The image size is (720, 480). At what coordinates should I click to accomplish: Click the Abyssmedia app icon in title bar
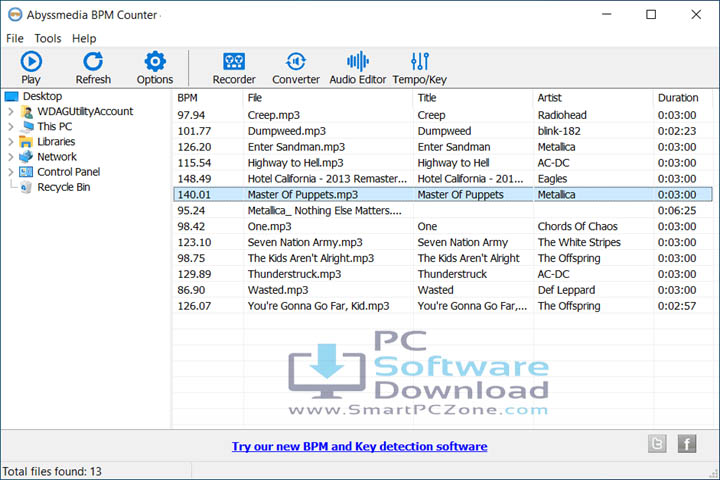[x=15, y=15]
